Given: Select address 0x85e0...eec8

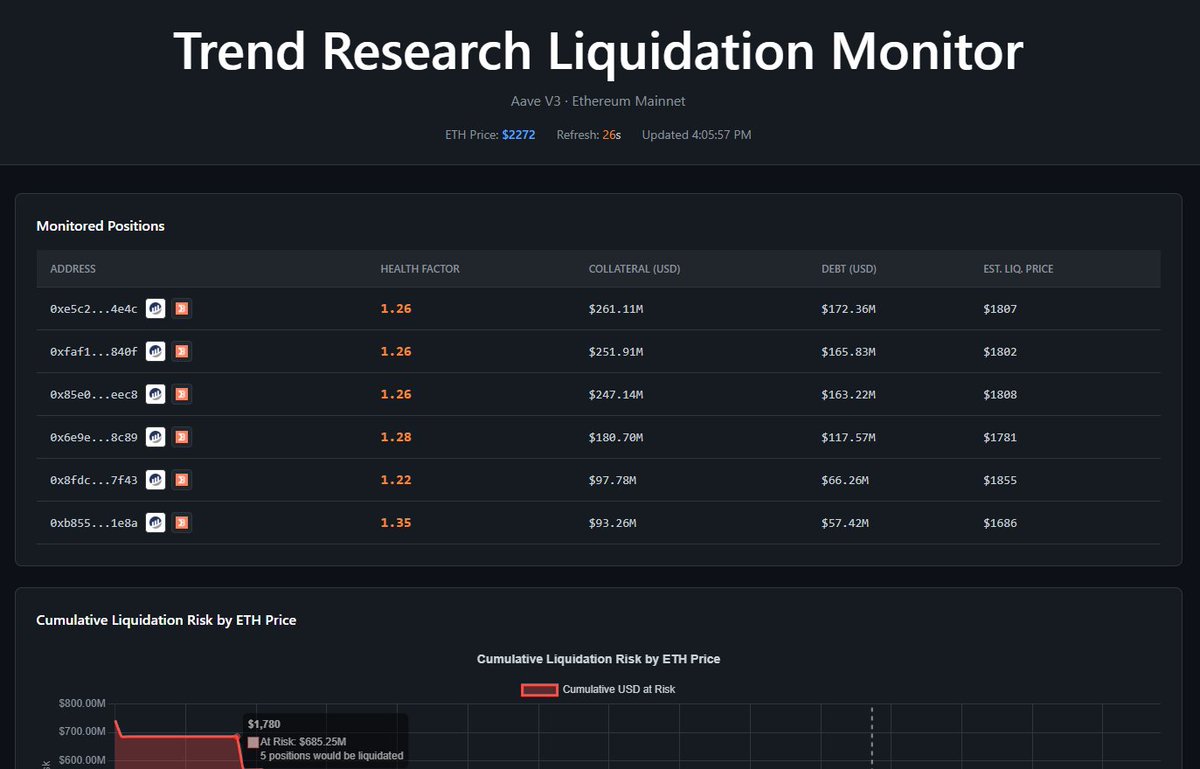Looking at the screenshot, I should tap(94, 395).
